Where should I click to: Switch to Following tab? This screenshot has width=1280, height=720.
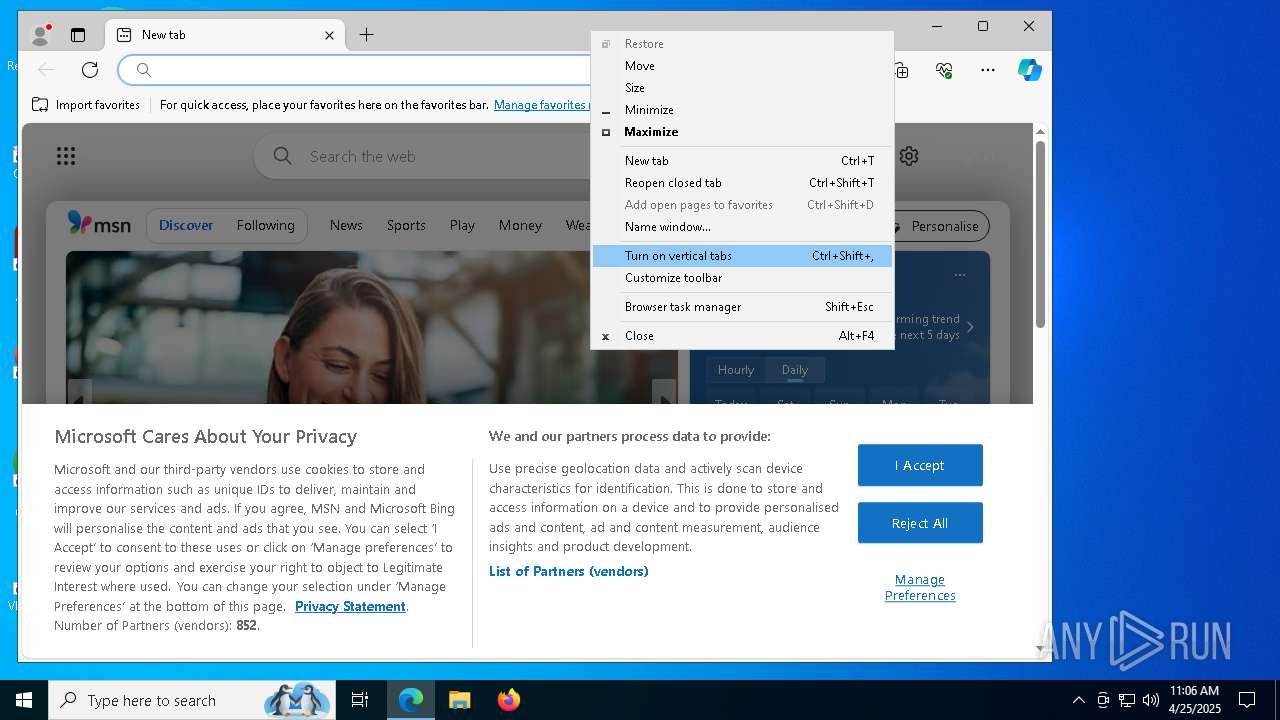(266, 225)
